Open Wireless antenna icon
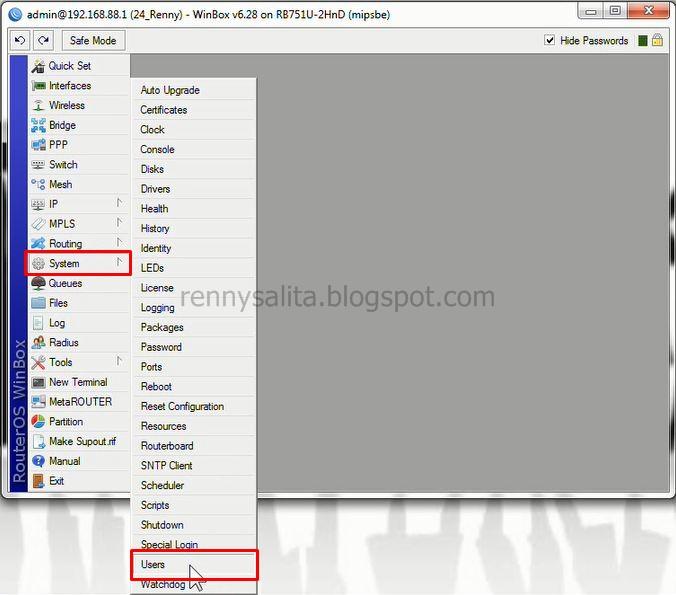This screenshot has height=595, width=676. coord(38,105)
